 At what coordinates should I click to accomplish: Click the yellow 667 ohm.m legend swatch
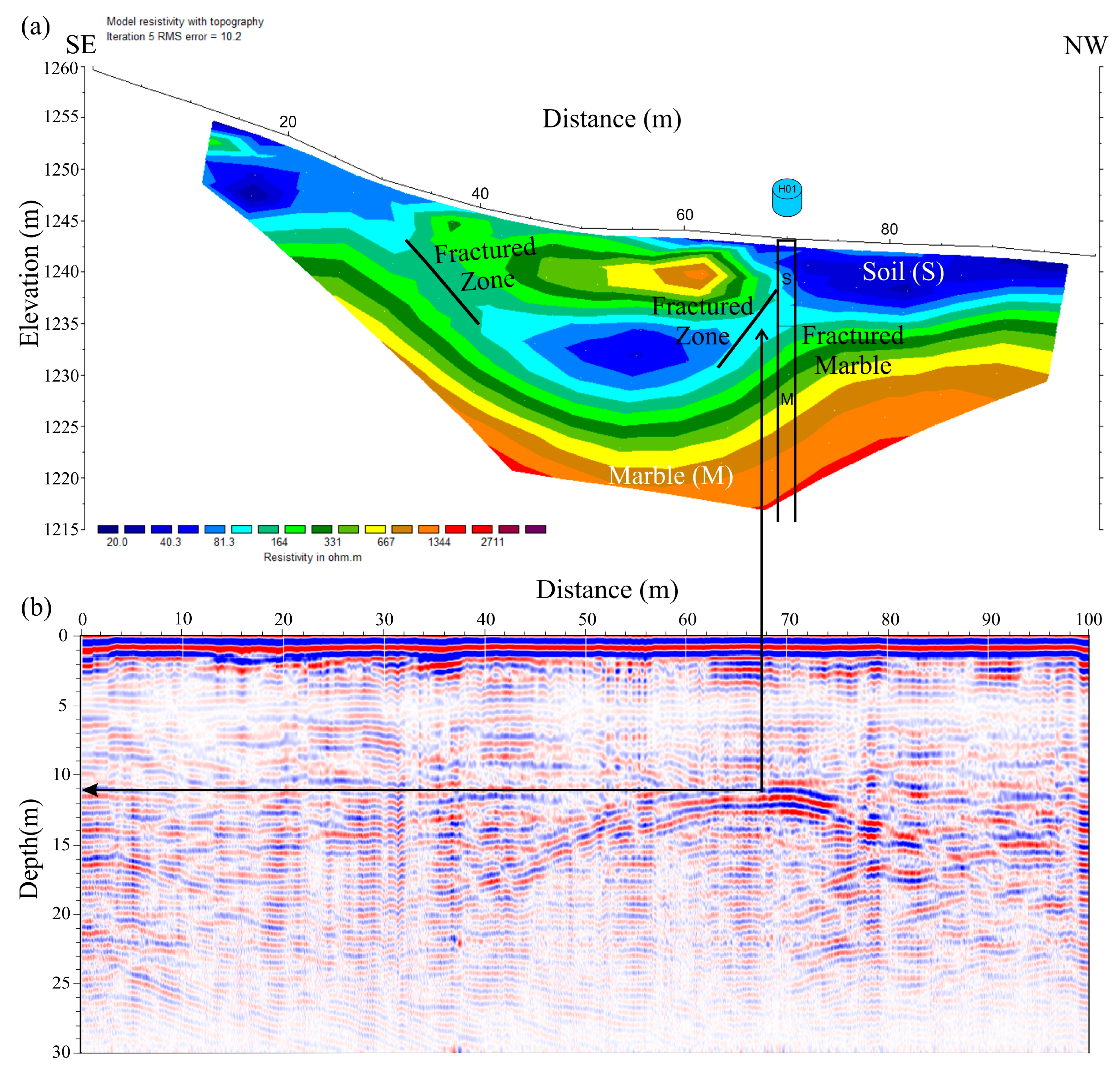coord(375,529)
